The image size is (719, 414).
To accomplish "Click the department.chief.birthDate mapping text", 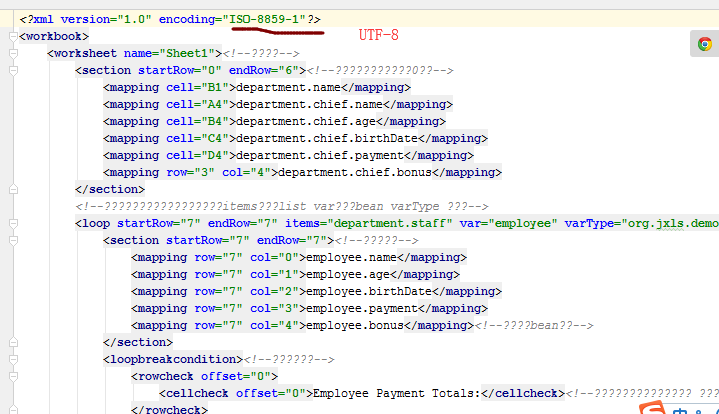I will 327,138.
